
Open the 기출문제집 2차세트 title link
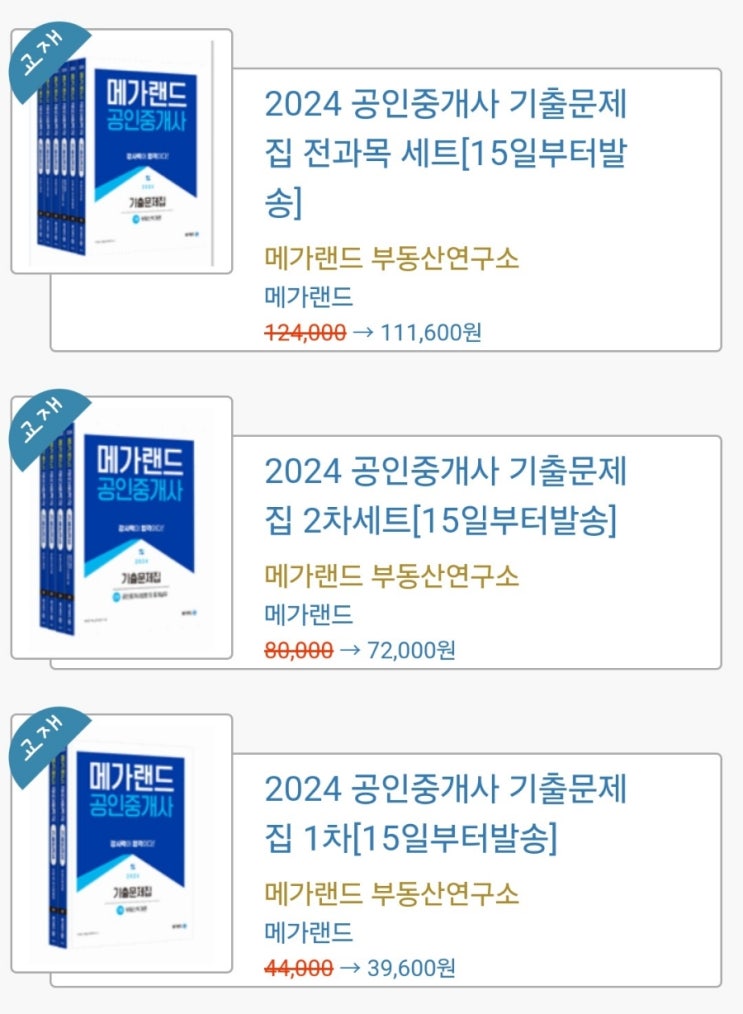pyautogui.click(x=446, y=495)
